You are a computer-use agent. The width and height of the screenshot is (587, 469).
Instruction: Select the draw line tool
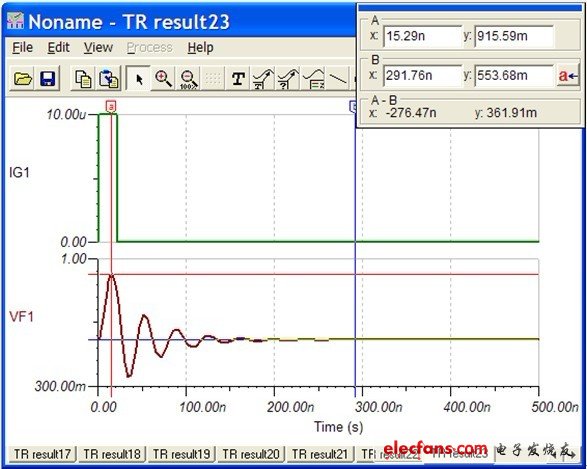[x=338, y=79]
